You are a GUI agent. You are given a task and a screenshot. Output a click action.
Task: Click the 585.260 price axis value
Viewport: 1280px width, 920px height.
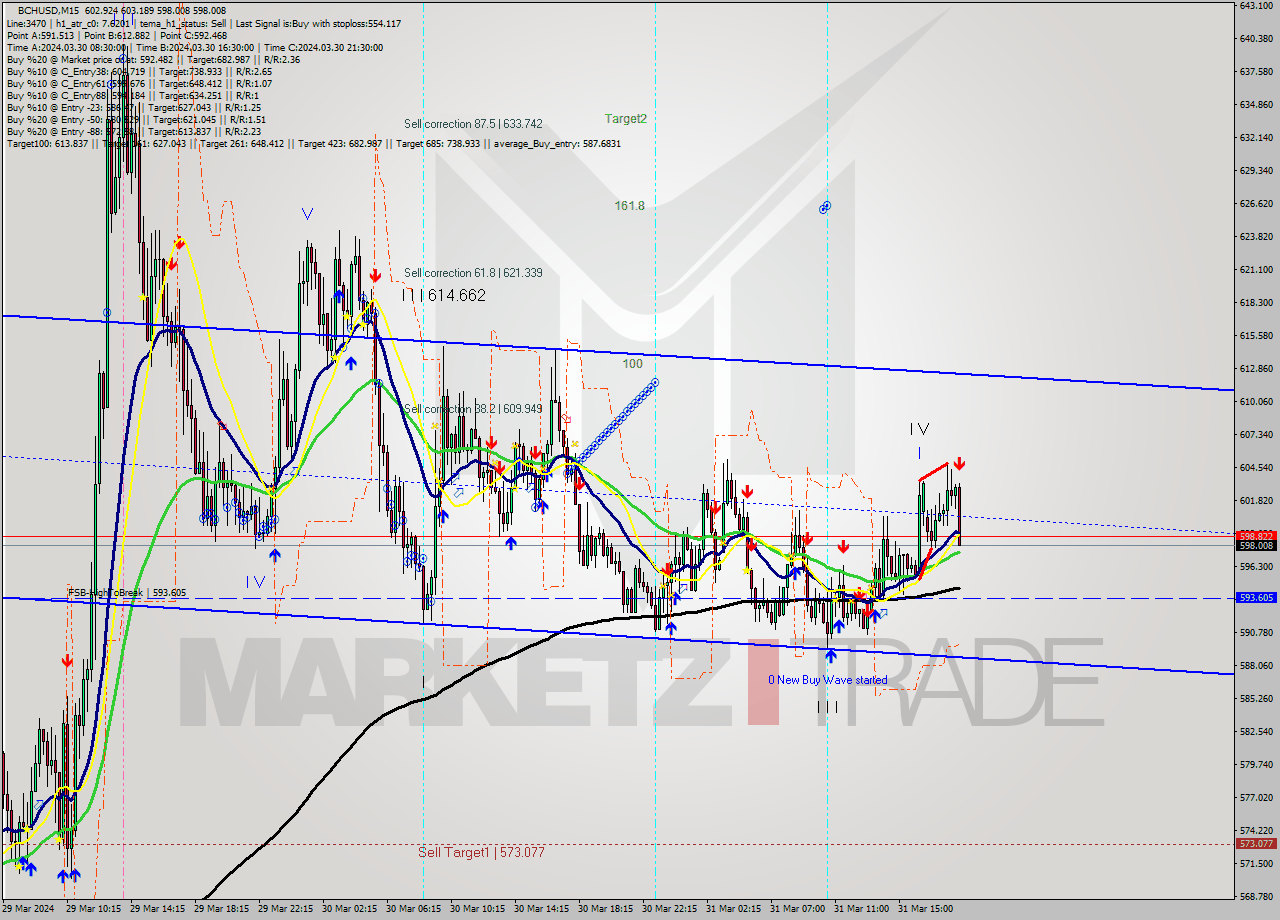click(1256, 699)
